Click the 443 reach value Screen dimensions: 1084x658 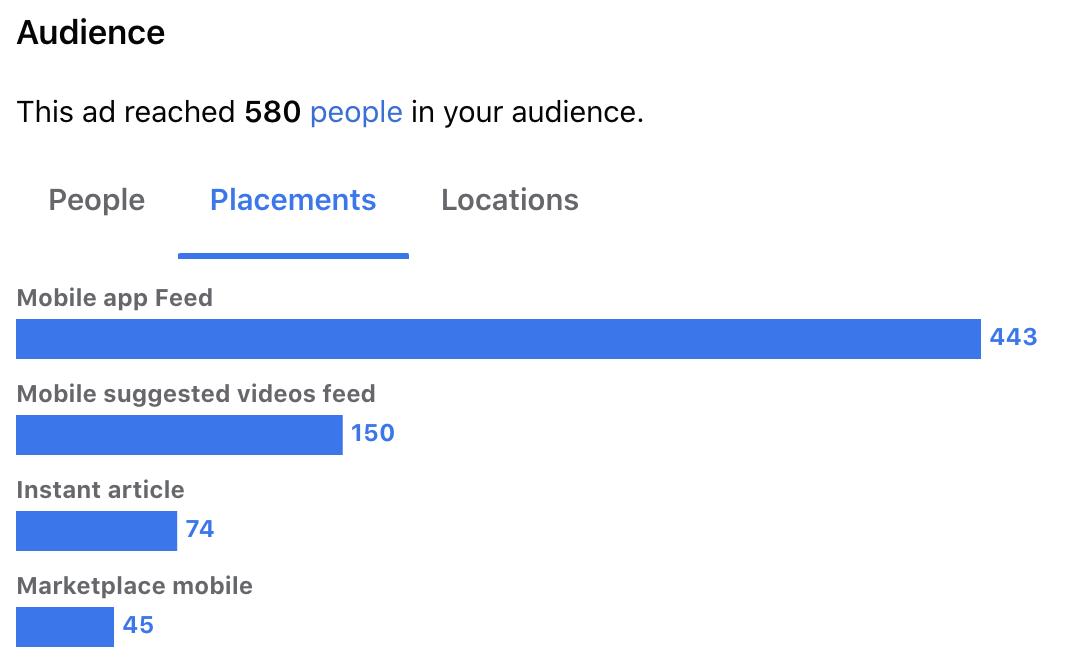(1013, 337)
